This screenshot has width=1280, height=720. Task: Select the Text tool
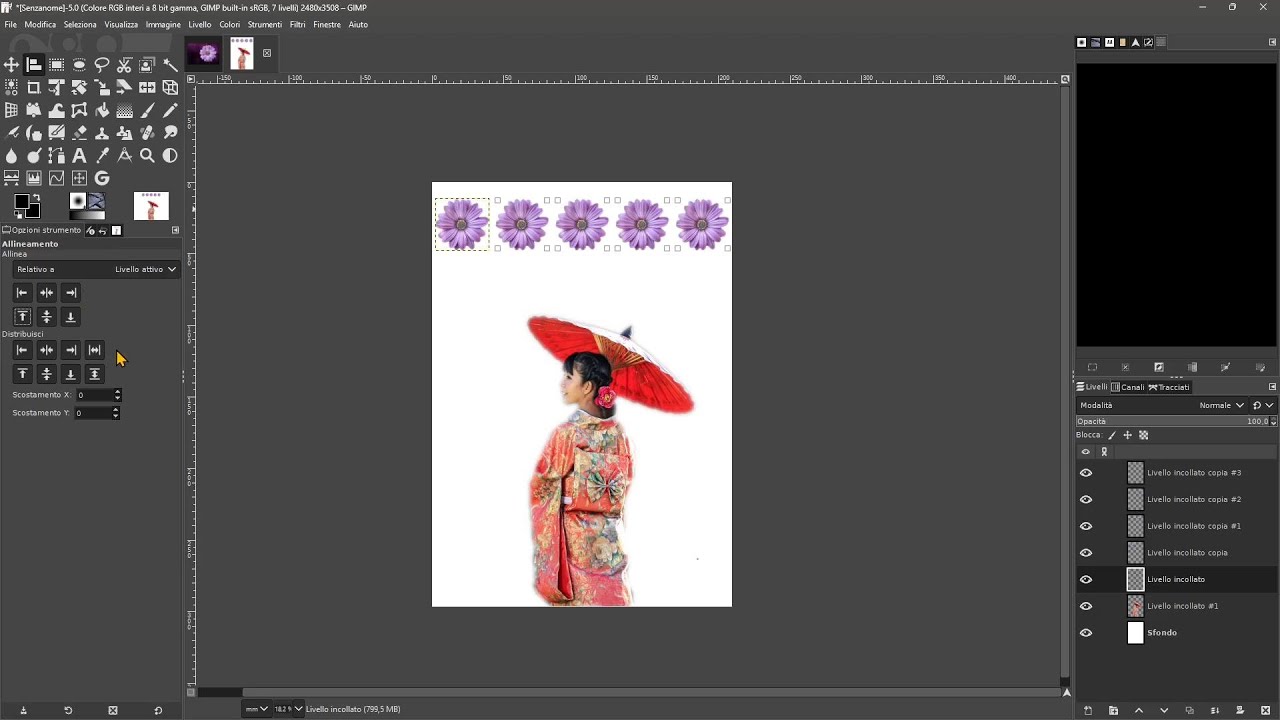point(79,156)
